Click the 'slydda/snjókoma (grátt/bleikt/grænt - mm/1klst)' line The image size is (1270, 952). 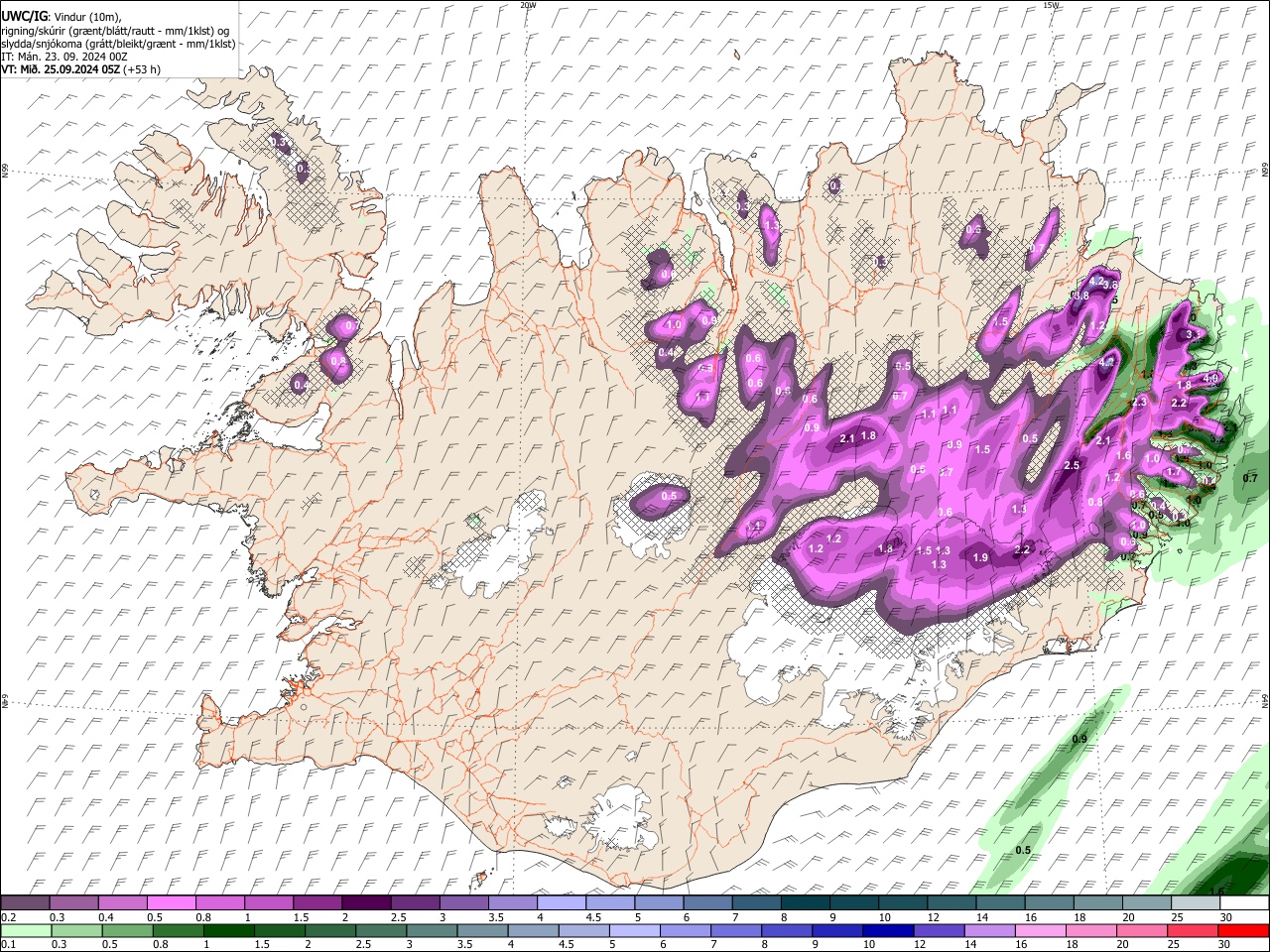pyautogui.click(x=118, y=44)
